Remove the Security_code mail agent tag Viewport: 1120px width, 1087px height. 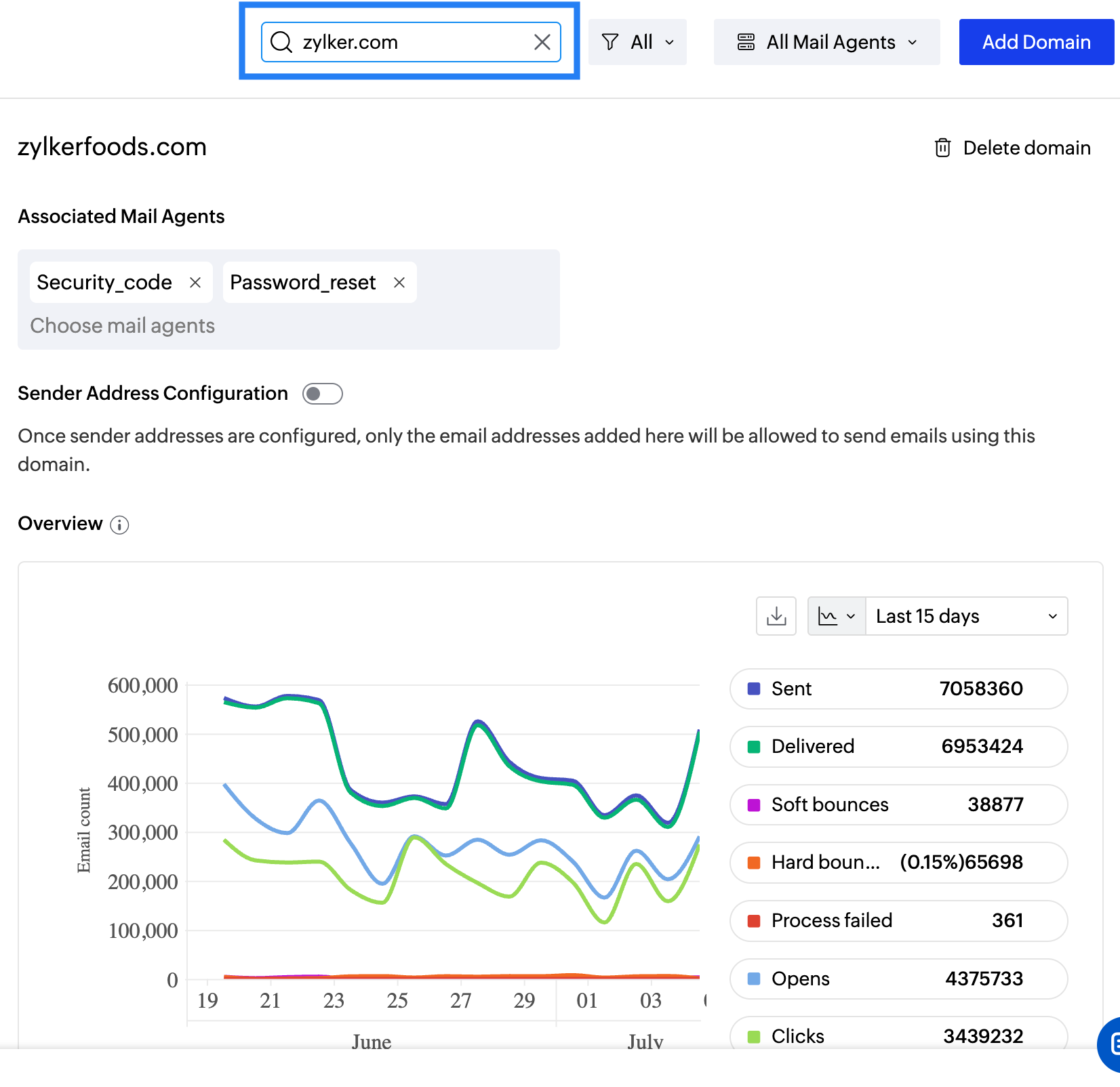(x=195, y=283)
